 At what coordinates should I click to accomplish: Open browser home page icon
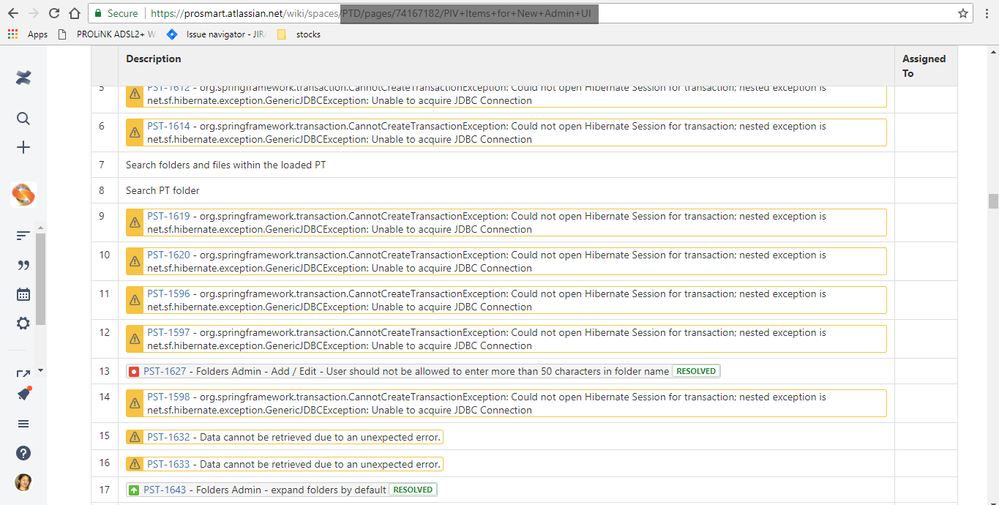pos(75,13)
